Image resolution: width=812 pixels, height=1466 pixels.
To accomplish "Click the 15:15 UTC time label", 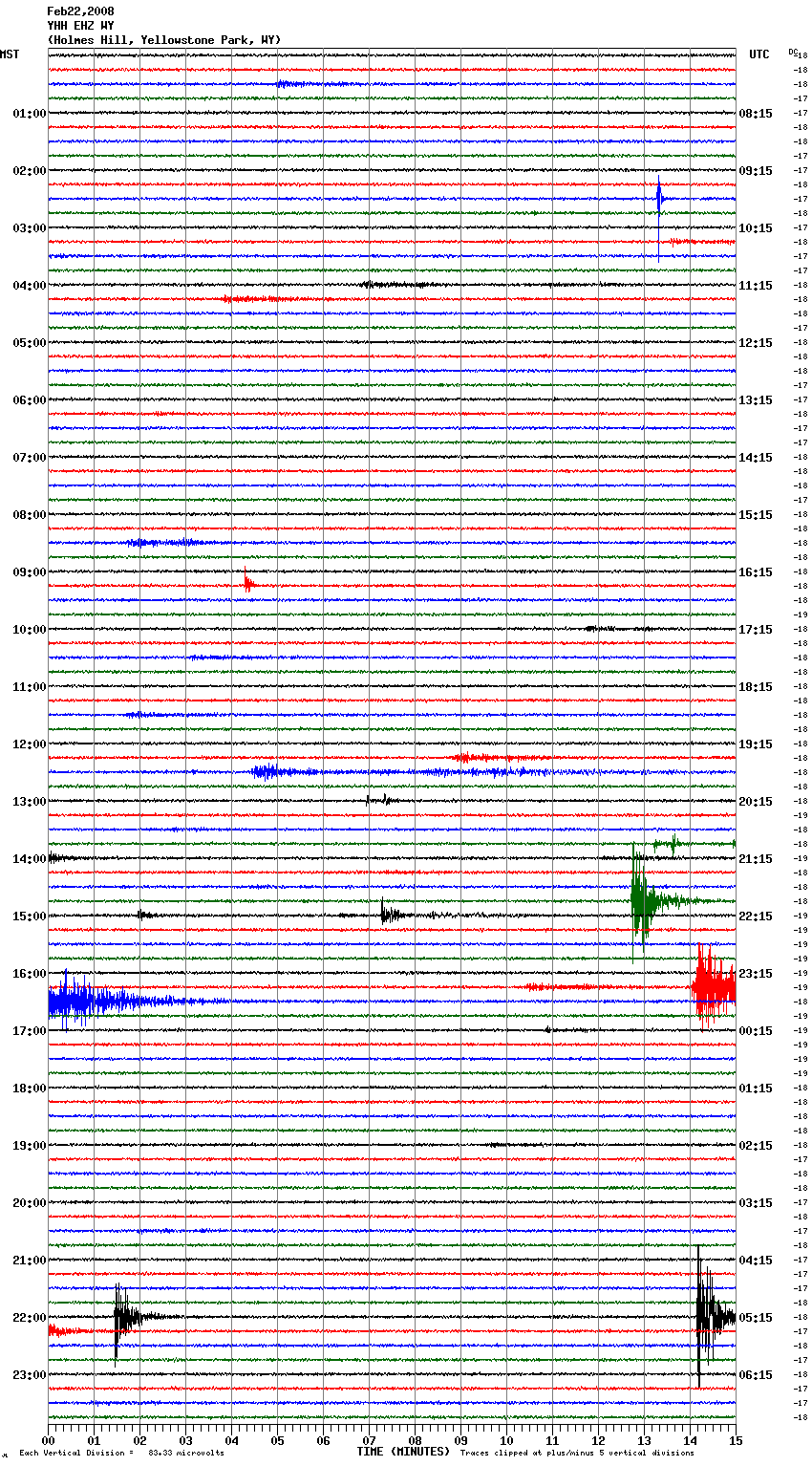I will pos(756,515).
